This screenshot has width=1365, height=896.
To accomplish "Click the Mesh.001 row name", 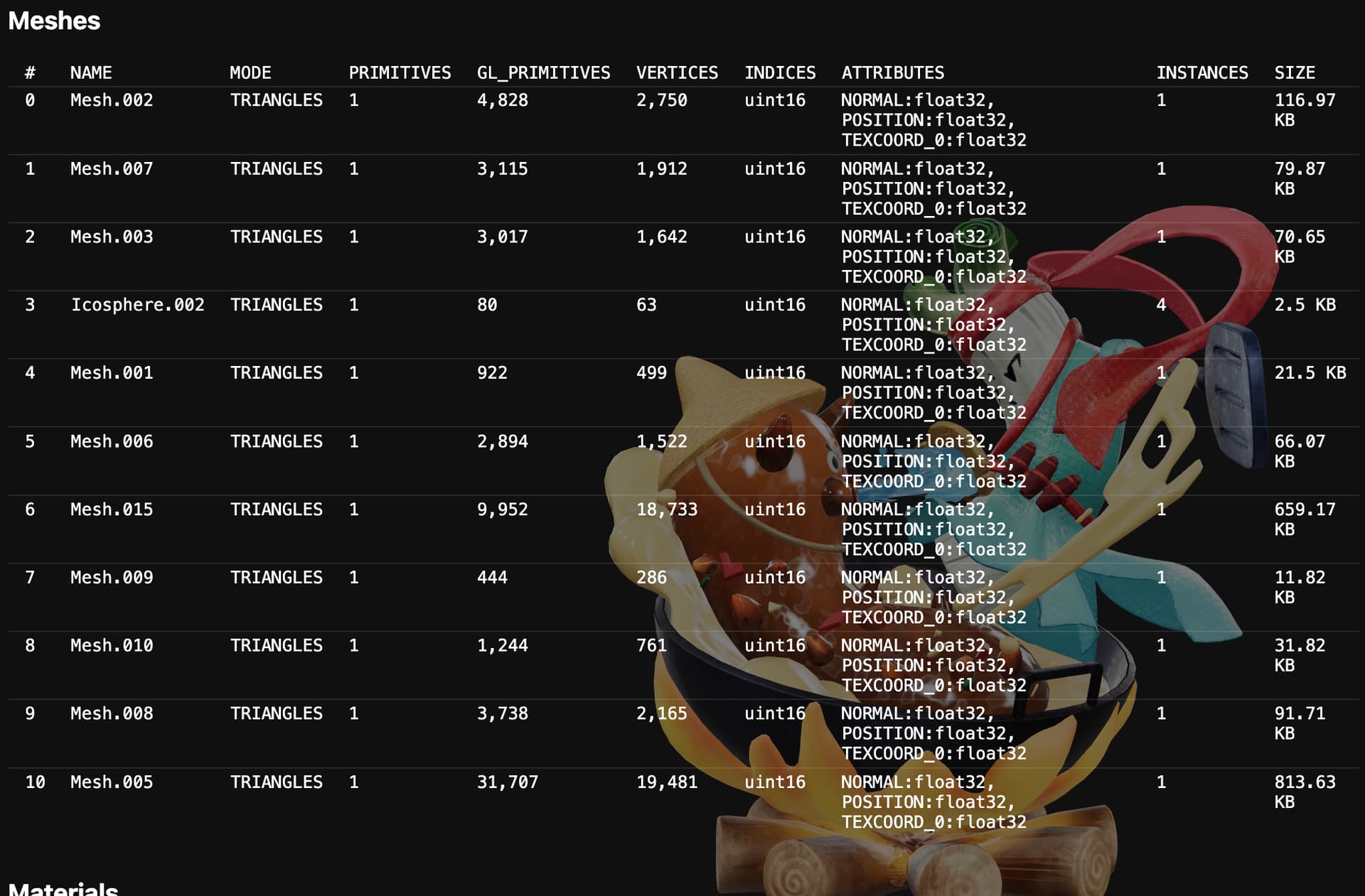I will [112, 372].
